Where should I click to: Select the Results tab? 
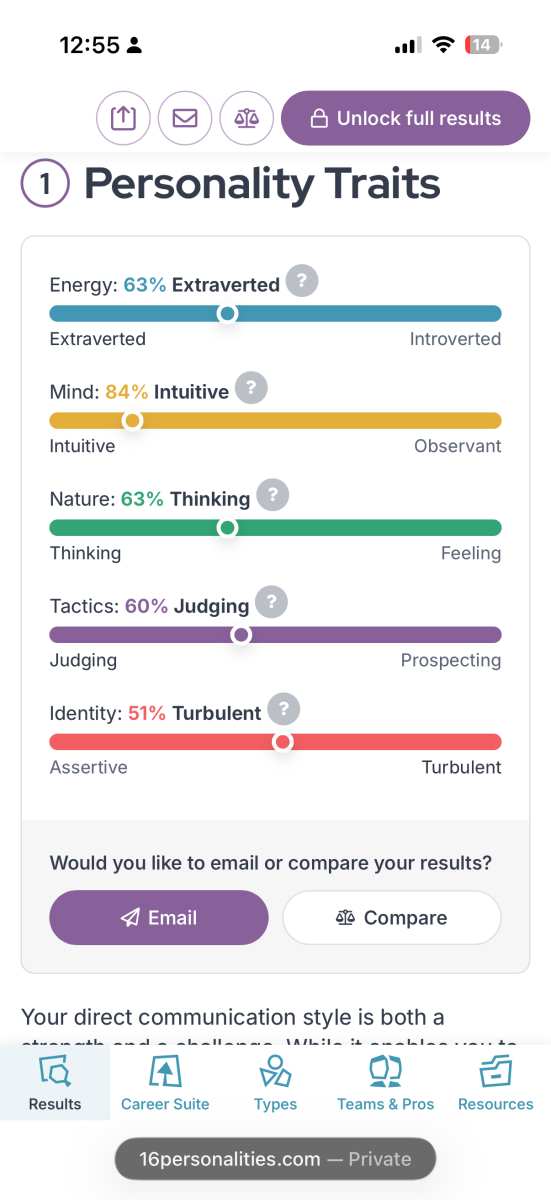coord(55,1083)
